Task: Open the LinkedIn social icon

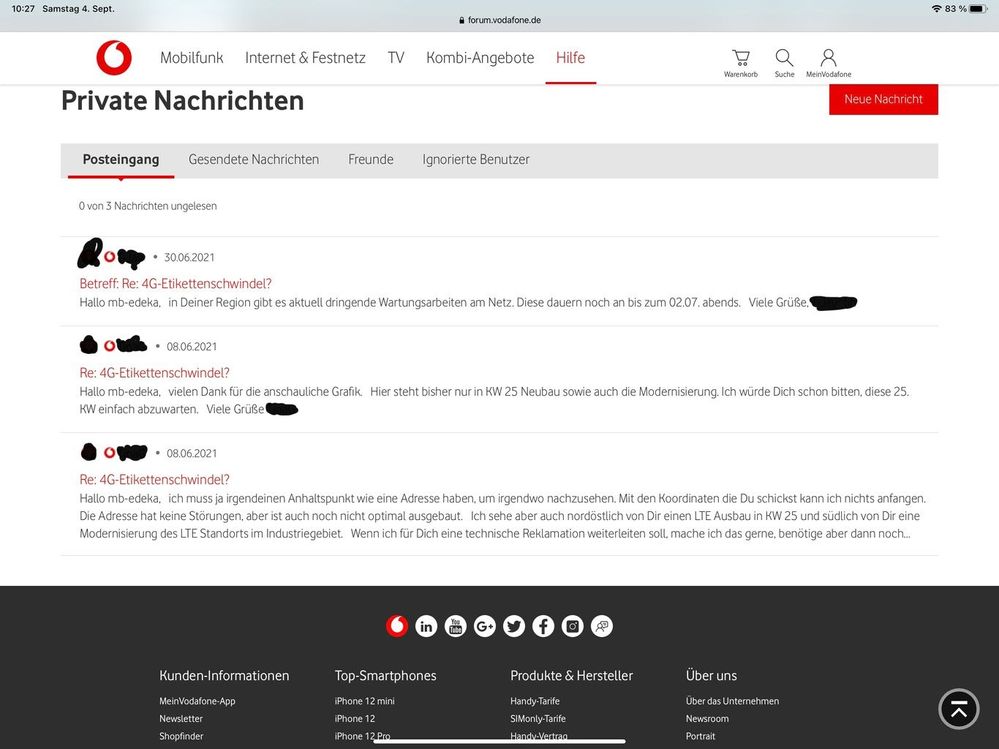Action: (x=426, y=626)
